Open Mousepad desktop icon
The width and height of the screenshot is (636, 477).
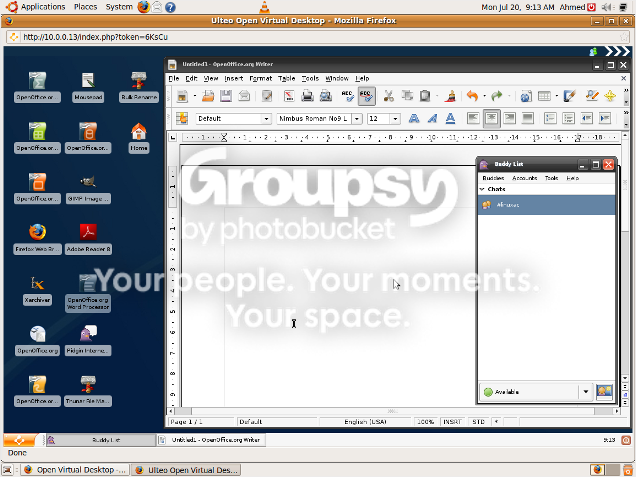tap(88, 87)
